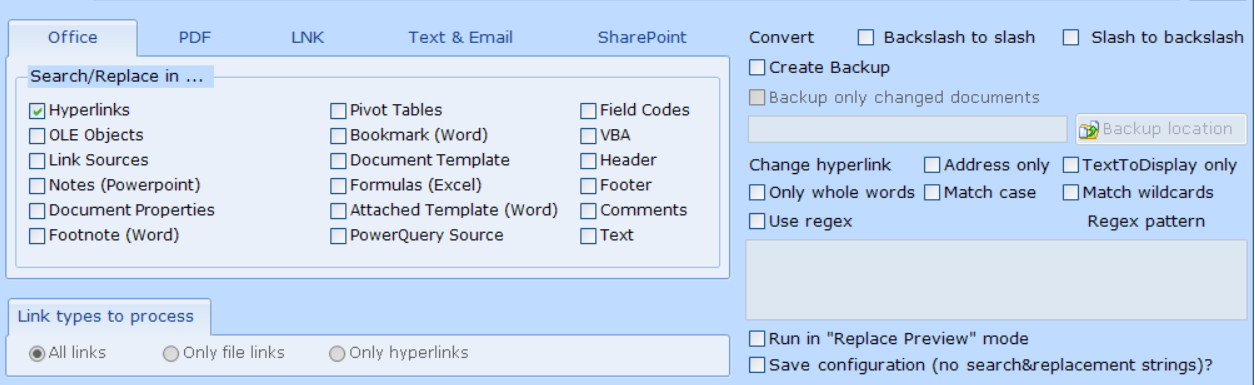Click the Regex pattern text area

(x=996, y=279)
